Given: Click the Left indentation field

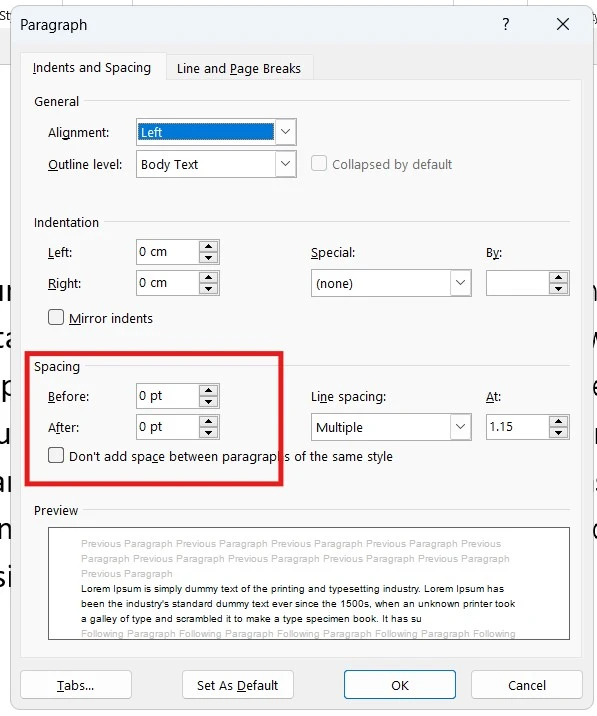Looking at the screenshot, I should tap(168, 252).
